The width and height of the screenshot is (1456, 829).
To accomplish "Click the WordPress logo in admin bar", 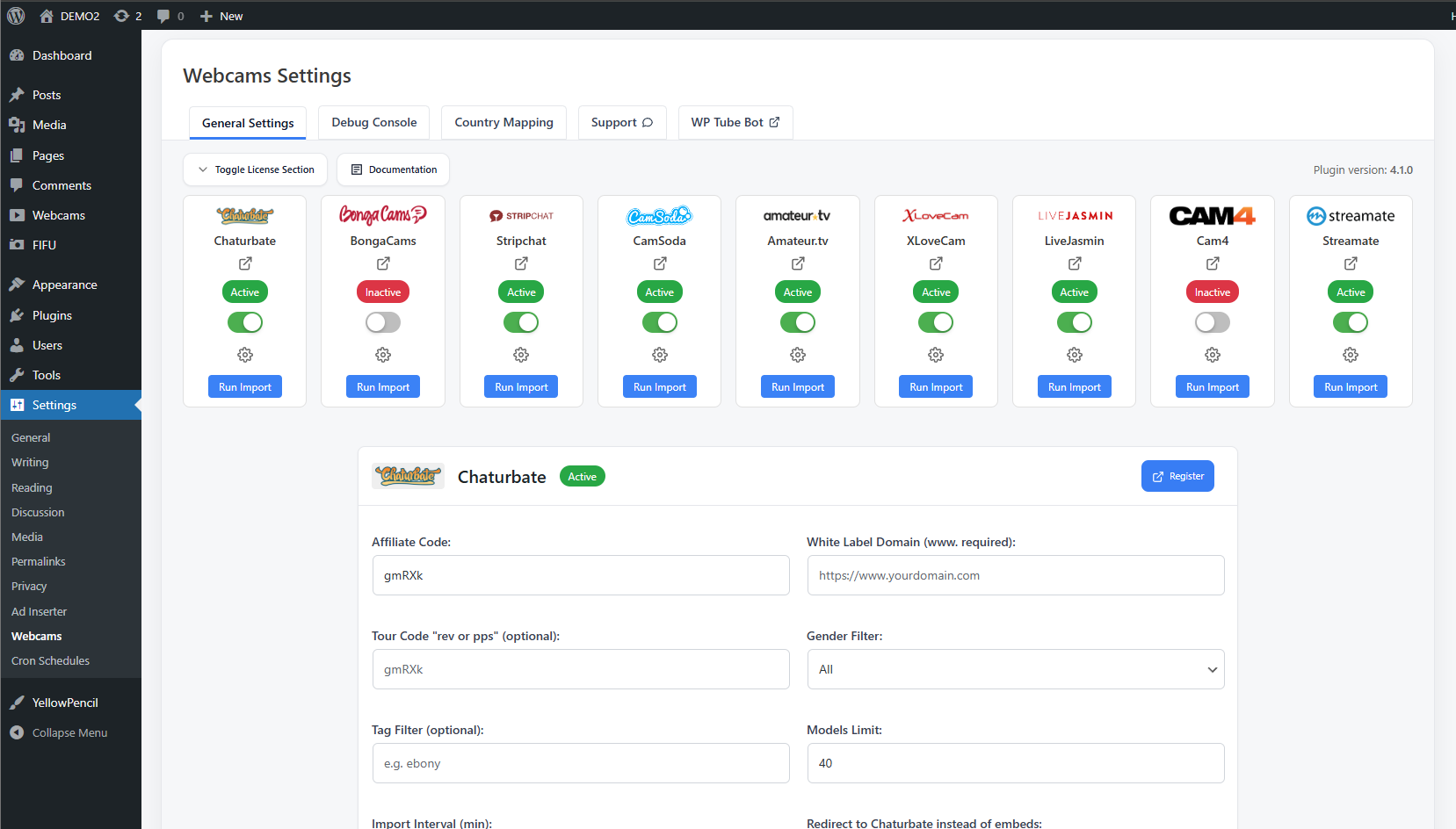I will pyautogui.click(x=16, y=16).
